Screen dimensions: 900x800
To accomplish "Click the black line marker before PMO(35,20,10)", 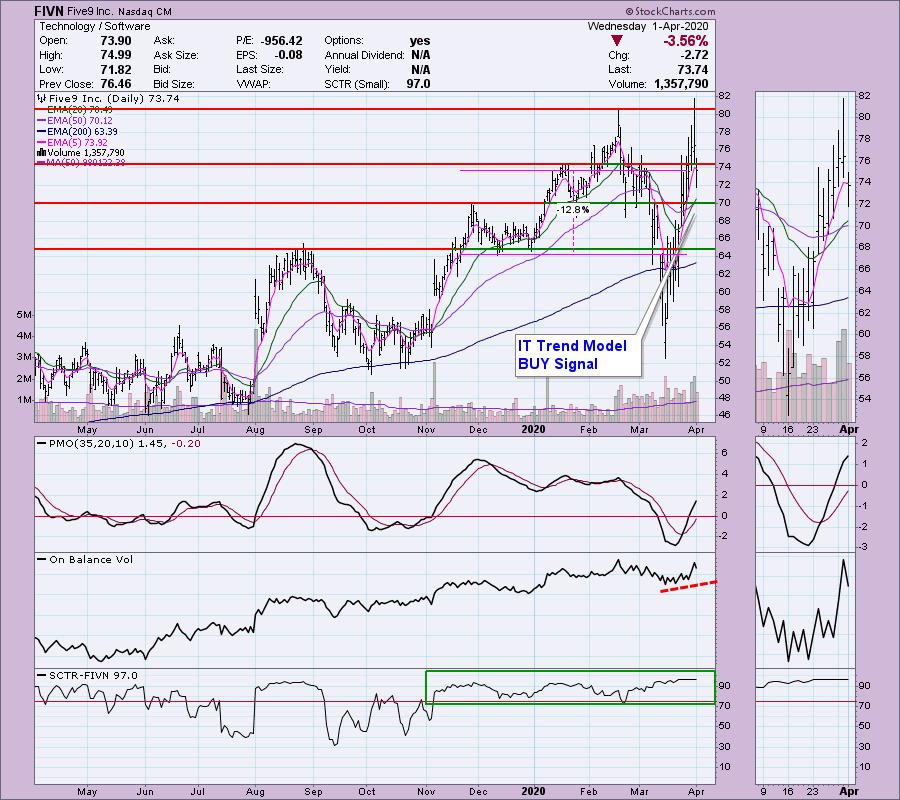I will point(41,444).
